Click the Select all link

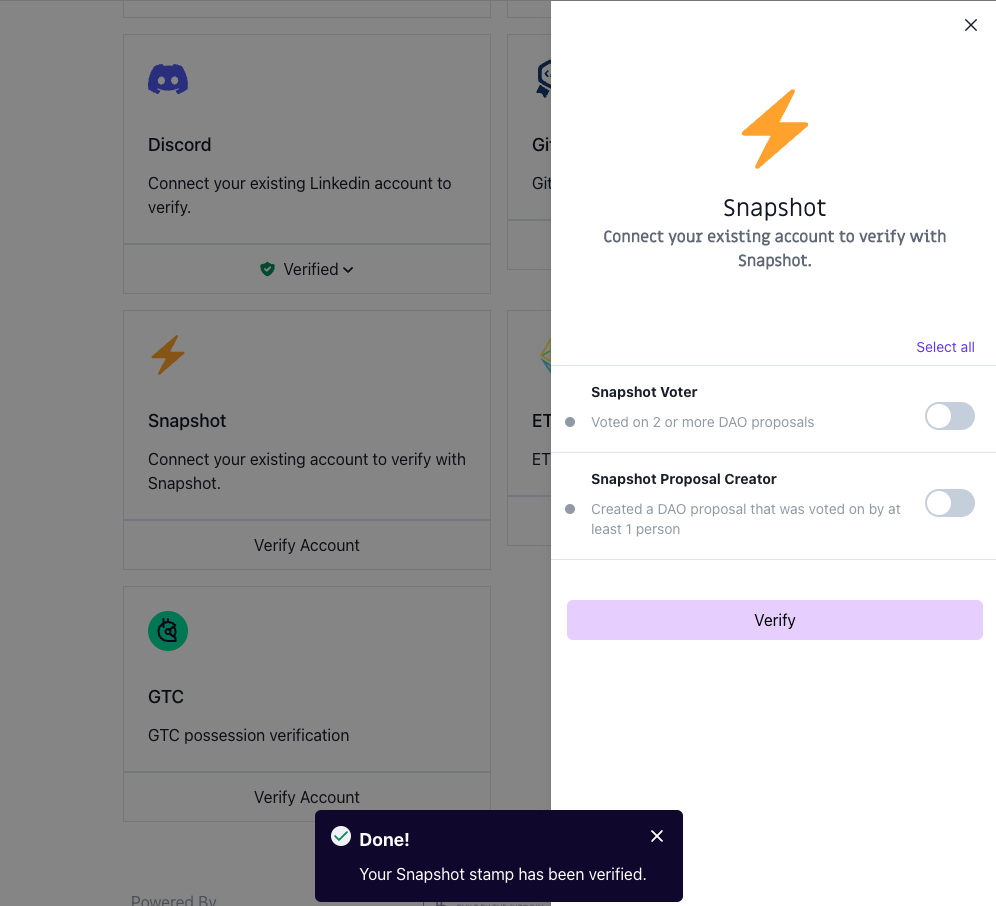pyautogui.click(x=945, y=347)
